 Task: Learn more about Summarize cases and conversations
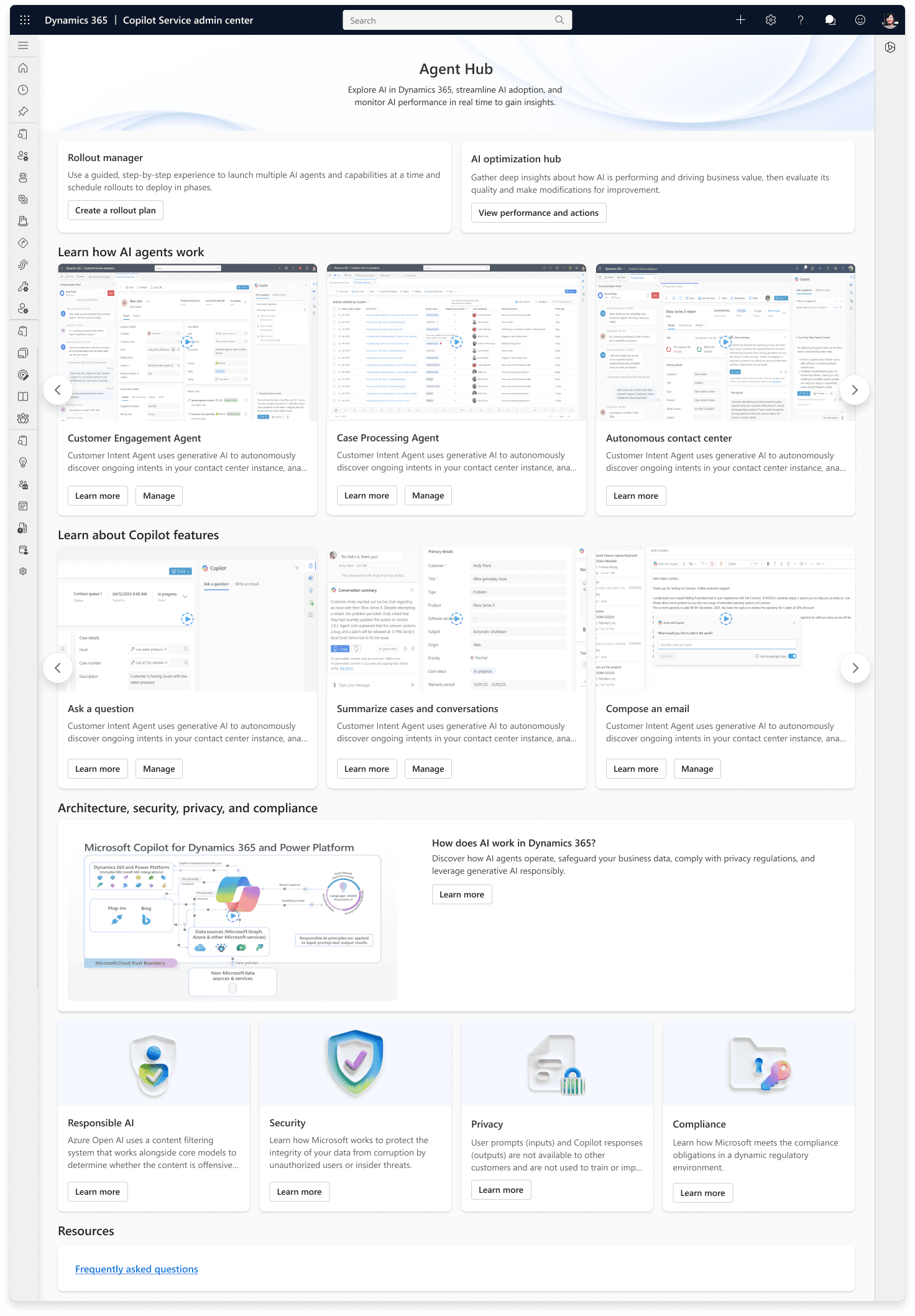click(367, 769)
